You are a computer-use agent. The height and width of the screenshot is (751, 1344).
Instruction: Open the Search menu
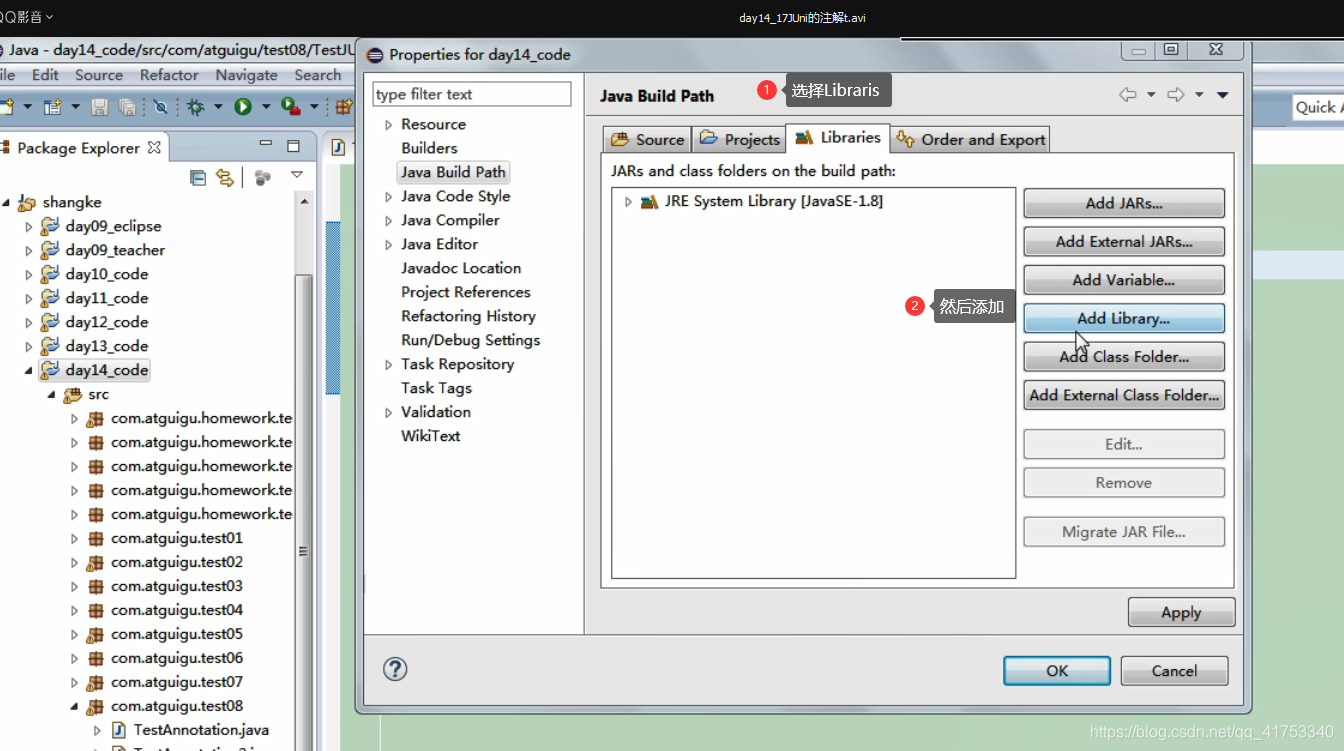[317, 75]
